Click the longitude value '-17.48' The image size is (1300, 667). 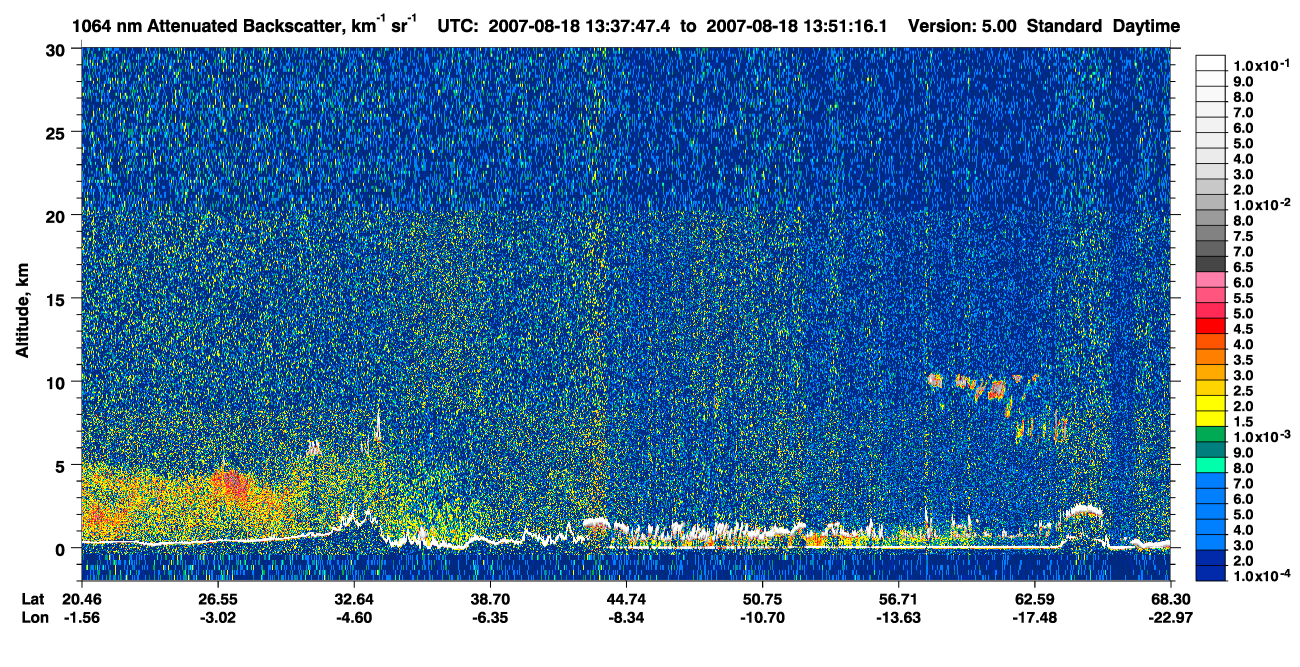pyautogui.click(x=1033, y=618)
